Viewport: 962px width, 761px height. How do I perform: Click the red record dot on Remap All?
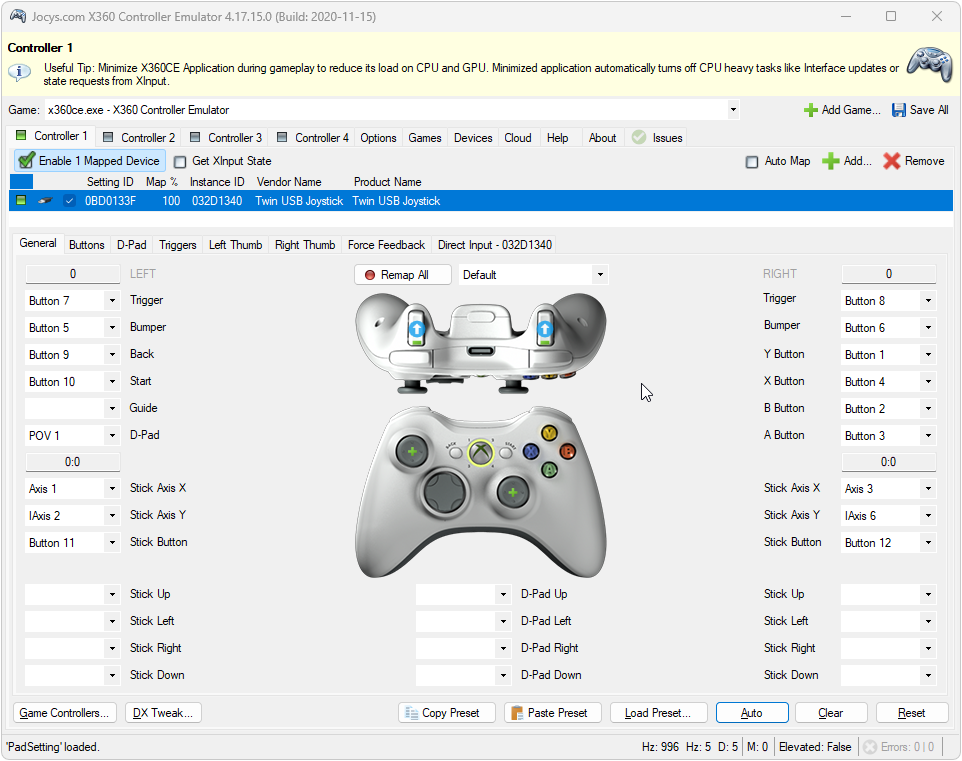[x=369, y=275]
